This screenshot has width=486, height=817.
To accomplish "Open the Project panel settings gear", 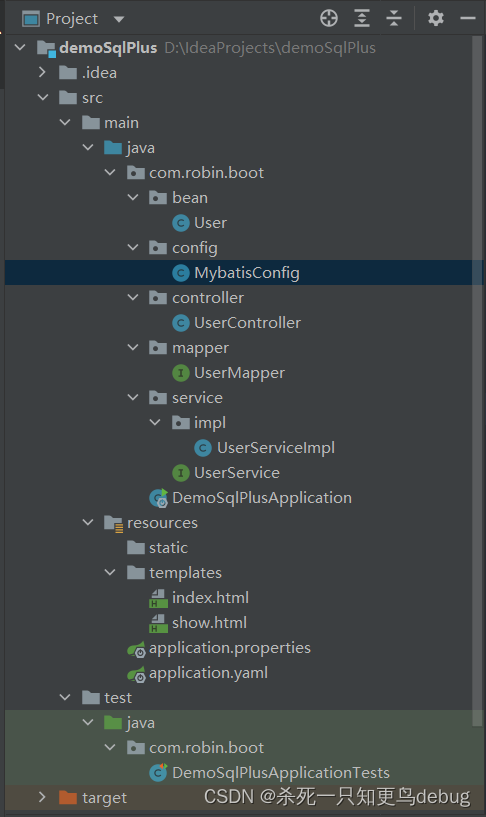I will 435,18.
